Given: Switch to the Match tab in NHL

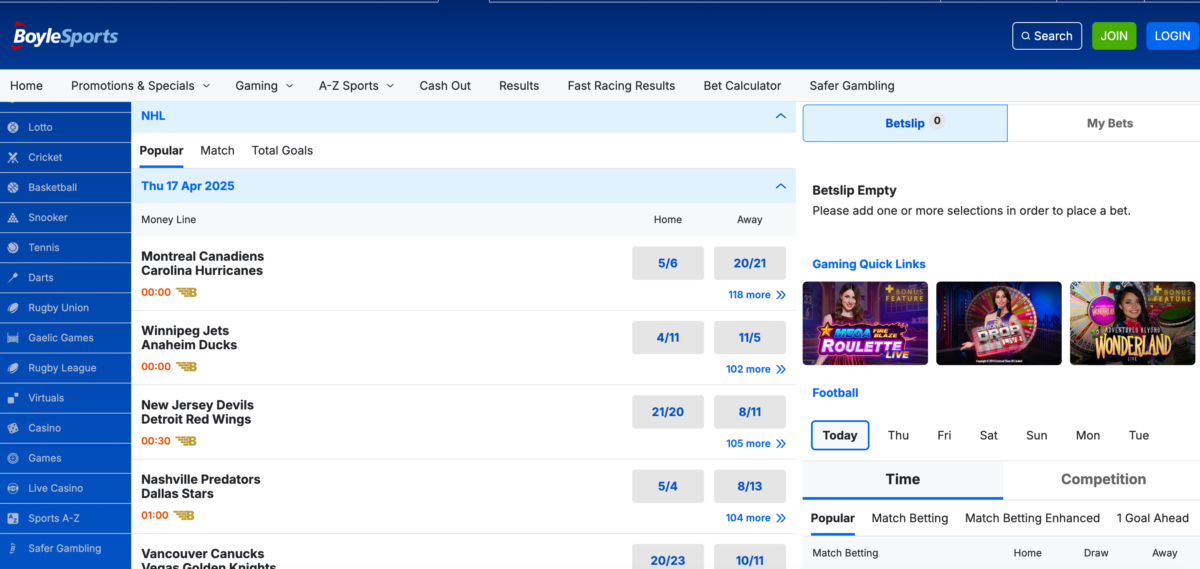Looking at the screenshot, I should (x=217, y=151).
